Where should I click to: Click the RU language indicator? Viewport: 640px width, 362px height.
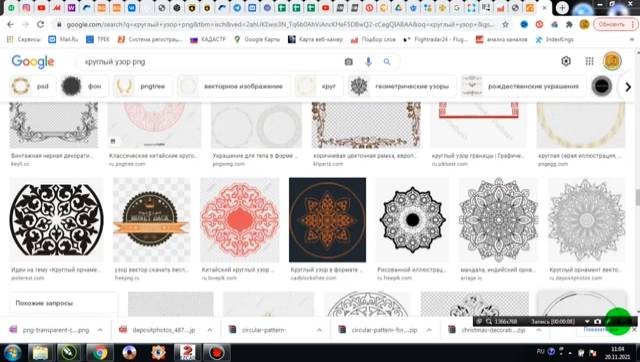(x=540, y=351)
